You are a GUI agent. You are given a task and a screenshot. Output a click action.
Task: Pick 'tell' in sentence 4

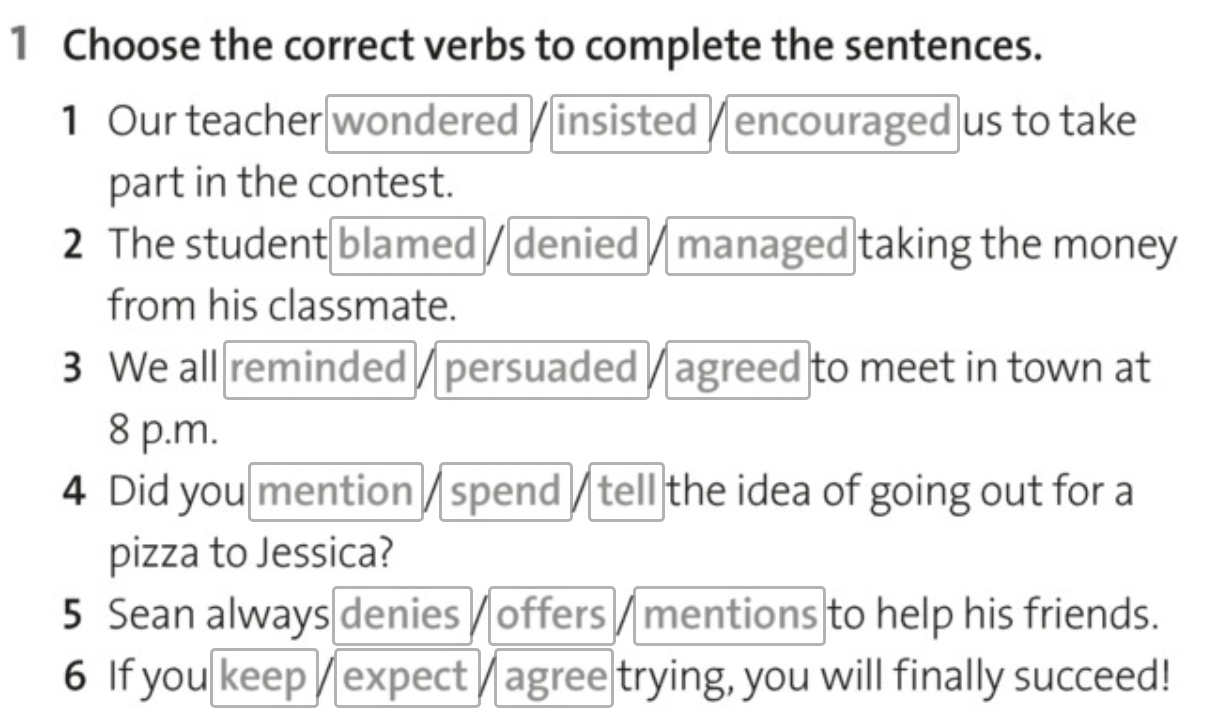tap(627, 492)
